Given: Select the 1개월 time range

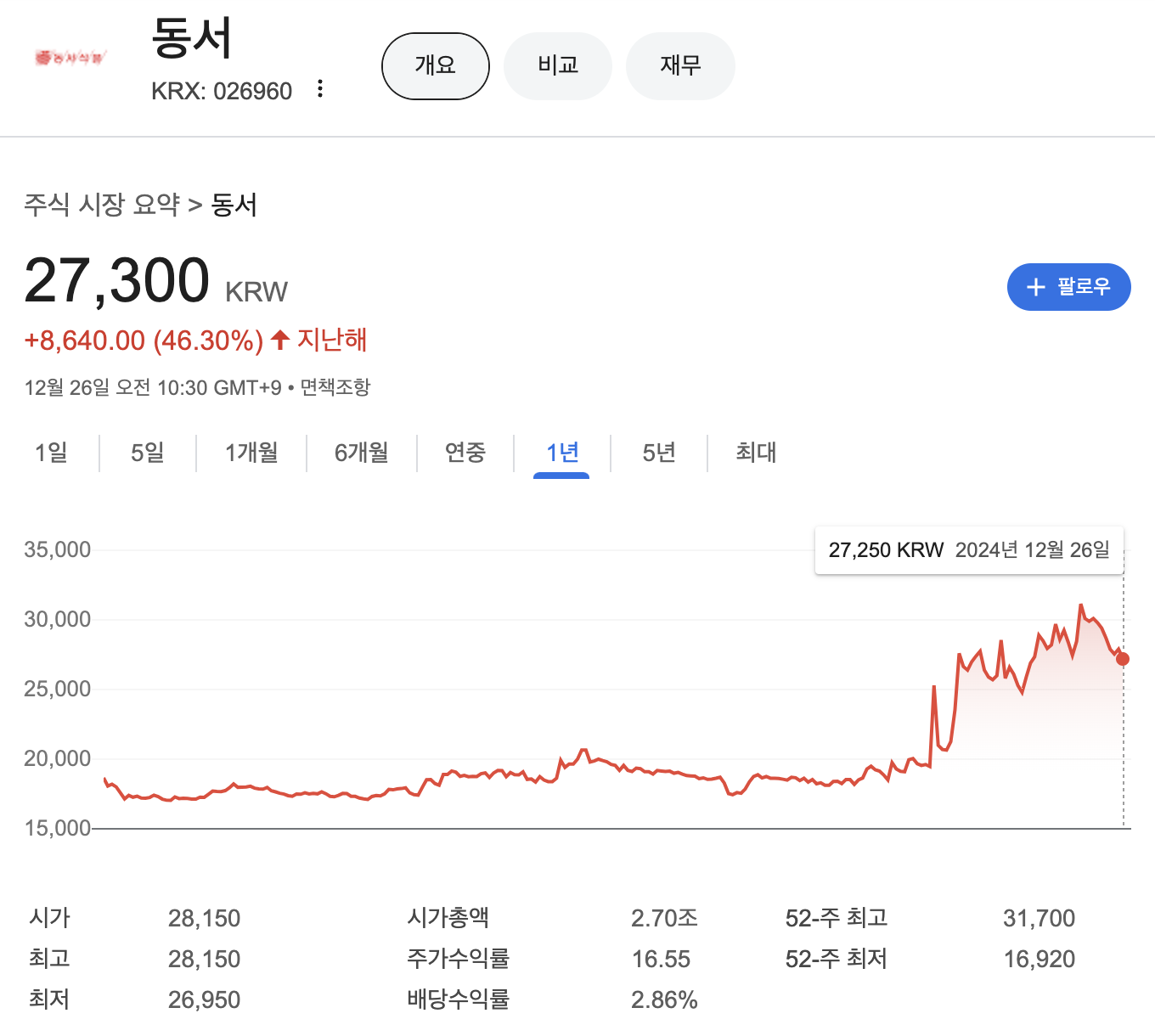Looking at the screenshot, I should coord(251,453).
